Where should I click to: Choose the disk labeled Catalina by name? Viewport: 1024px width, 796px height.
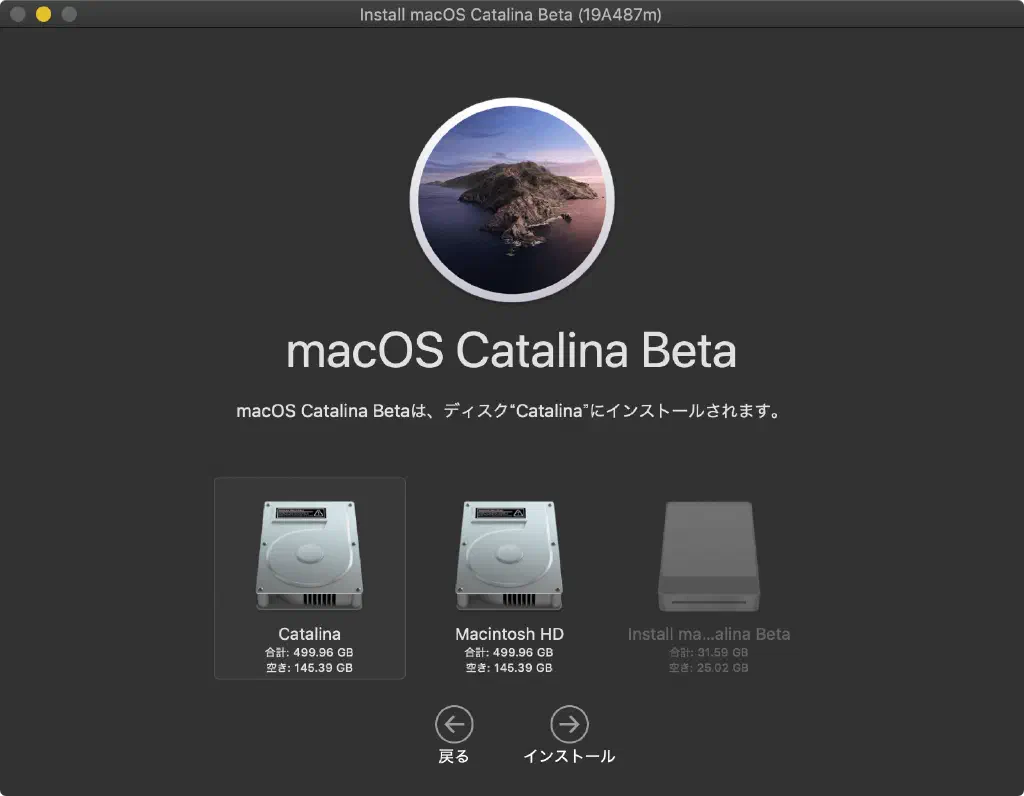(309, 634)
